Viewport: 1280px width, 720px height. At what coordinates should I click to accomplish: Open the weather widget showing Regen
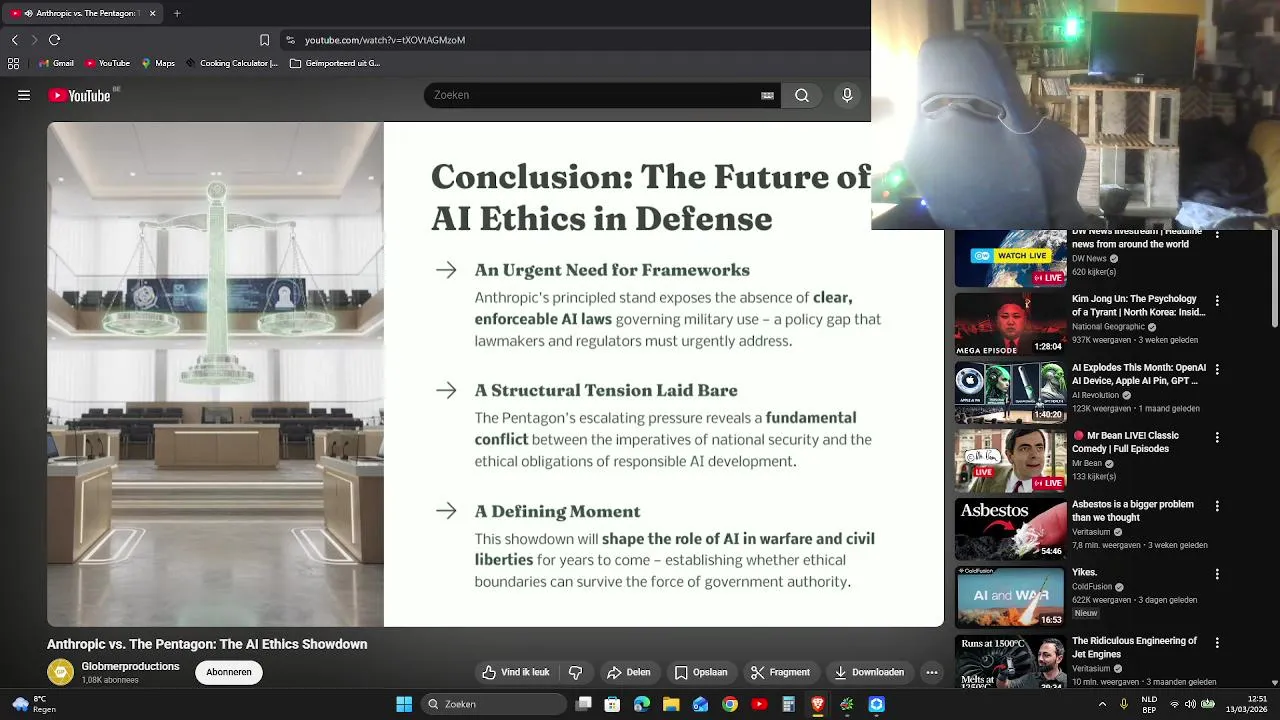point(32,704)
